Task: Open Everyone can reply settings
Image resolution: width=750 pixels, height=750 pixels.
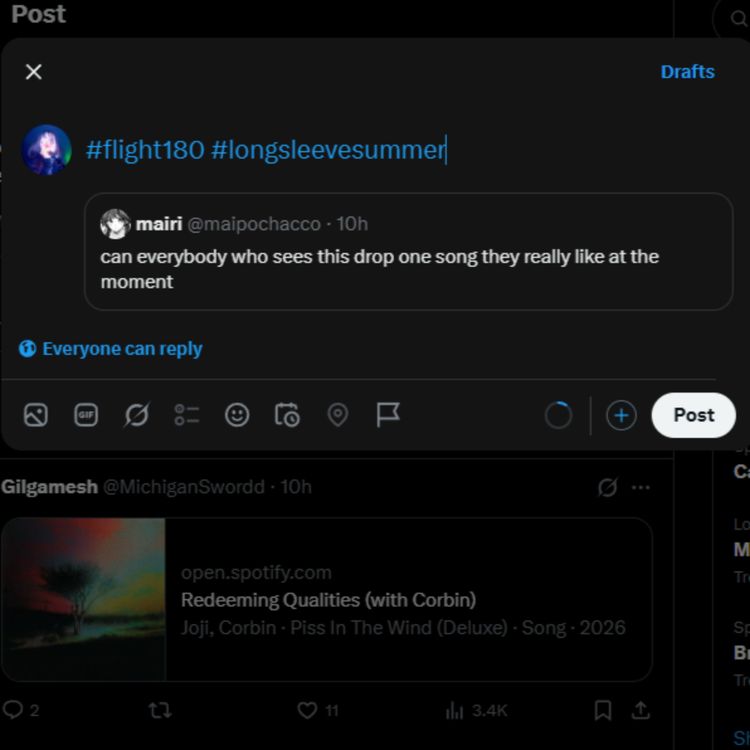Action: (110, 349)
